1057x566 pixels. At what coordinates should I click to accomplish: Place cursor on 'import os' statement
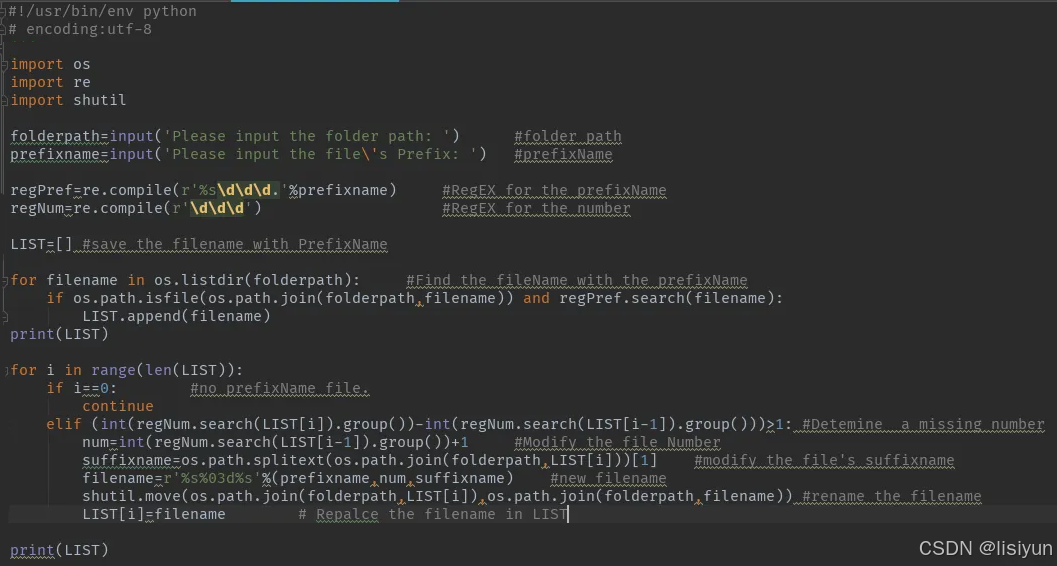point(50,65)
